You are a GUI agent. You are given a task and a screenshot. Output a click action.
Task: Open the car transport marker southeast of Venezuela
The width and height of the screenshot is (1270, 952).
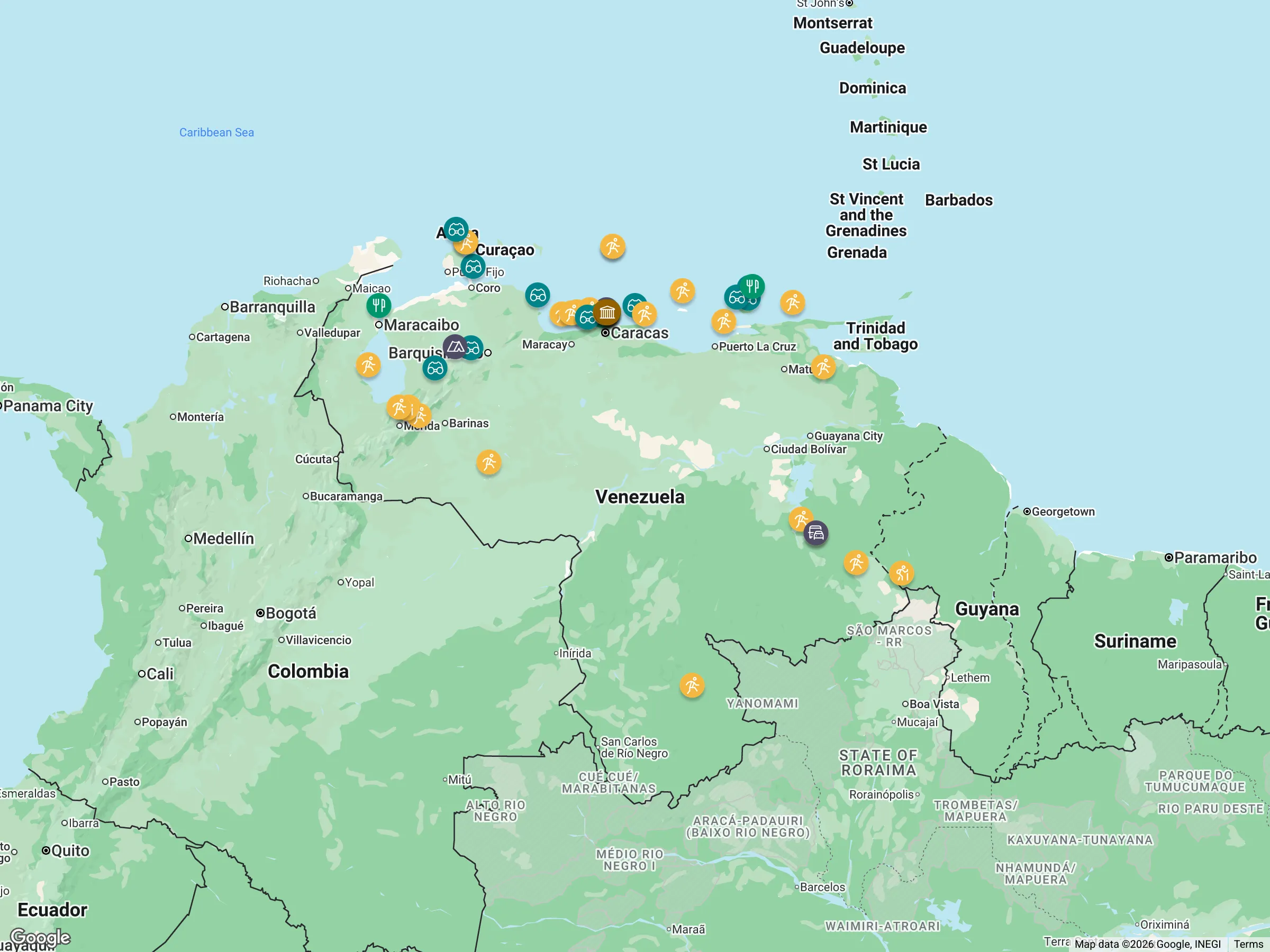(x=815, y=533)
